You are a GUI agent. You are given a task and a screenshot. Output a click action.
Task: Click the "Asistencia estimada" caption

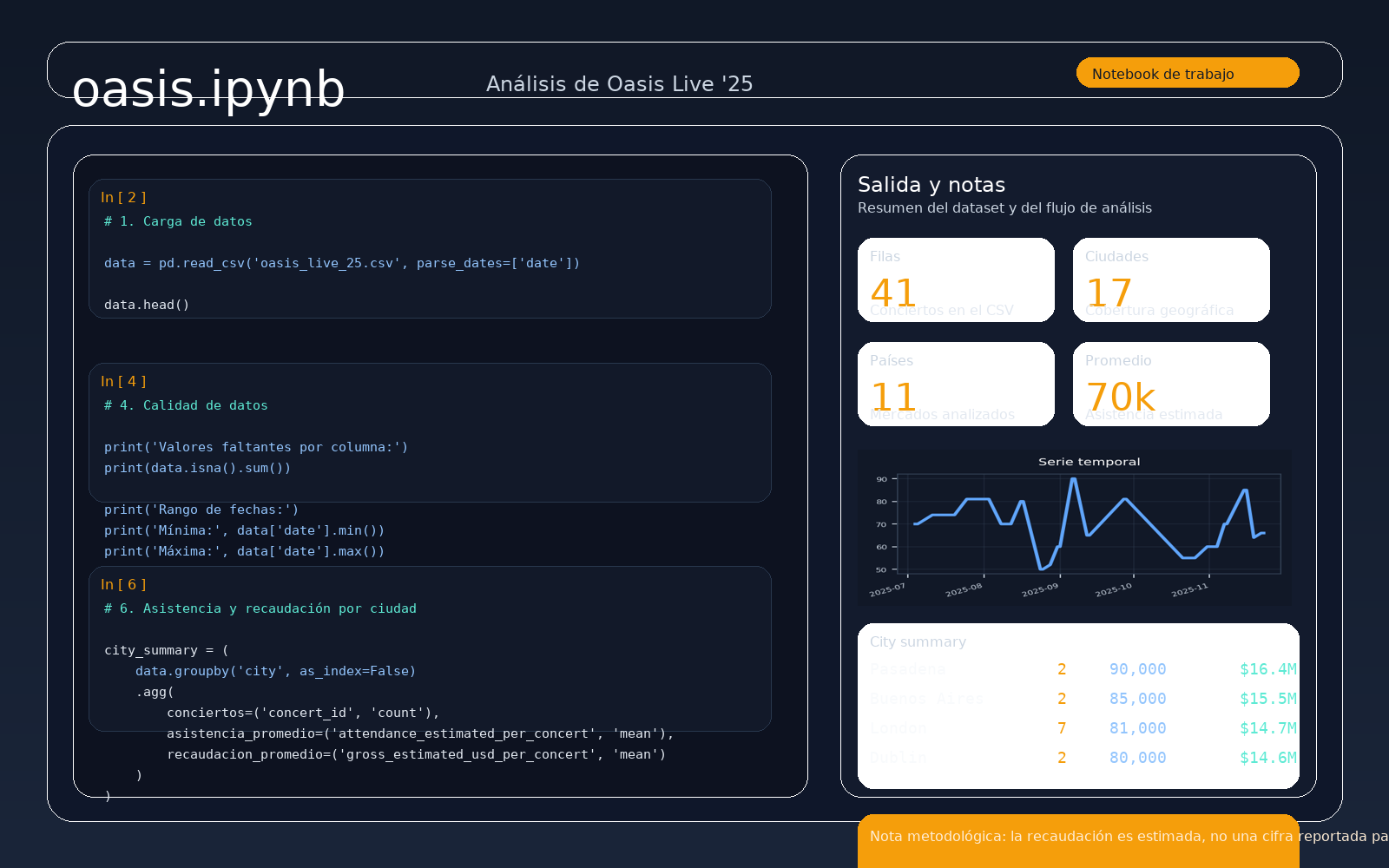pos(1154,415)
